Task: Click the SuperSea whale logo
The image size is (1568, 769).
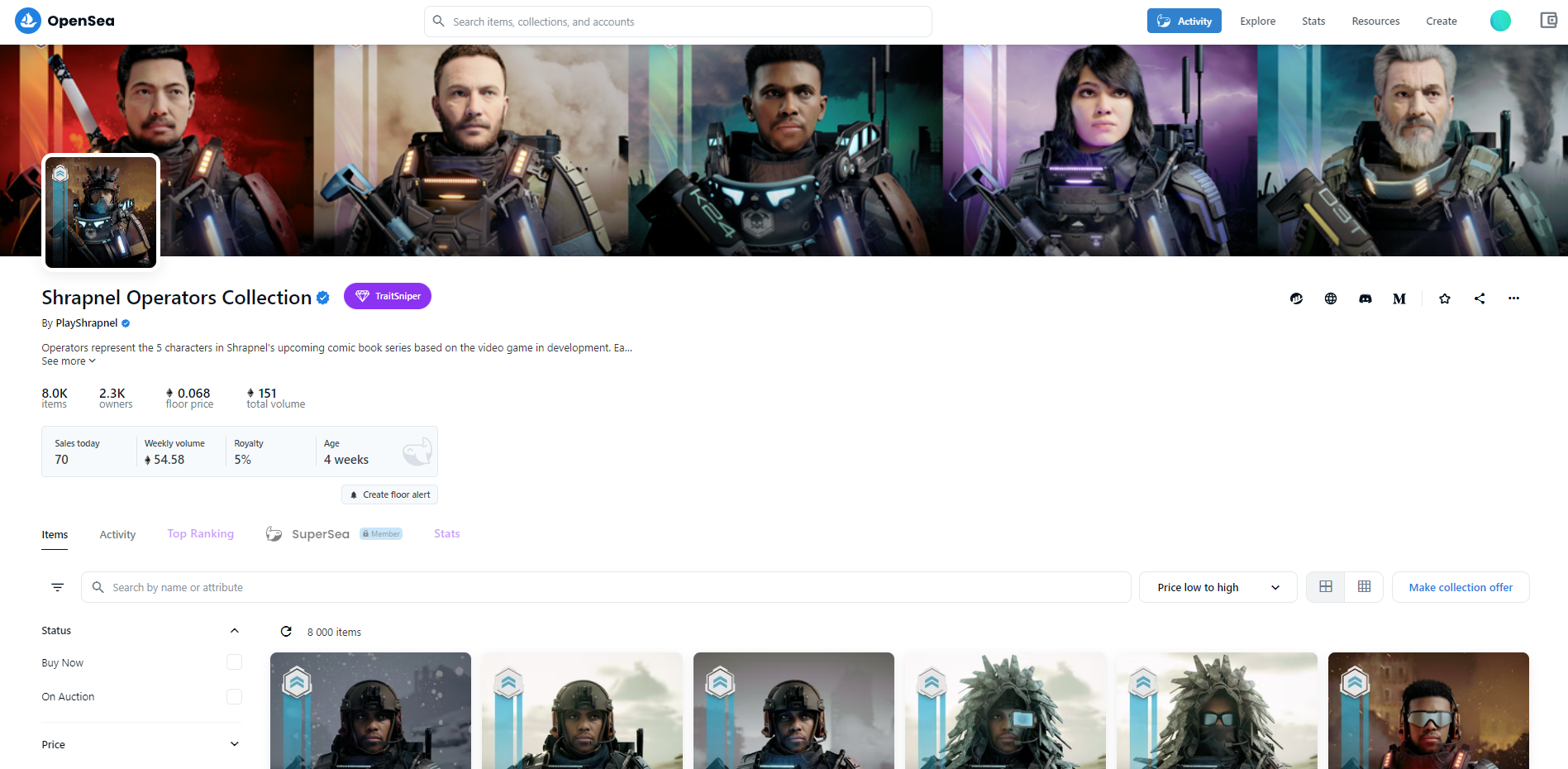Action: point(274,534)
